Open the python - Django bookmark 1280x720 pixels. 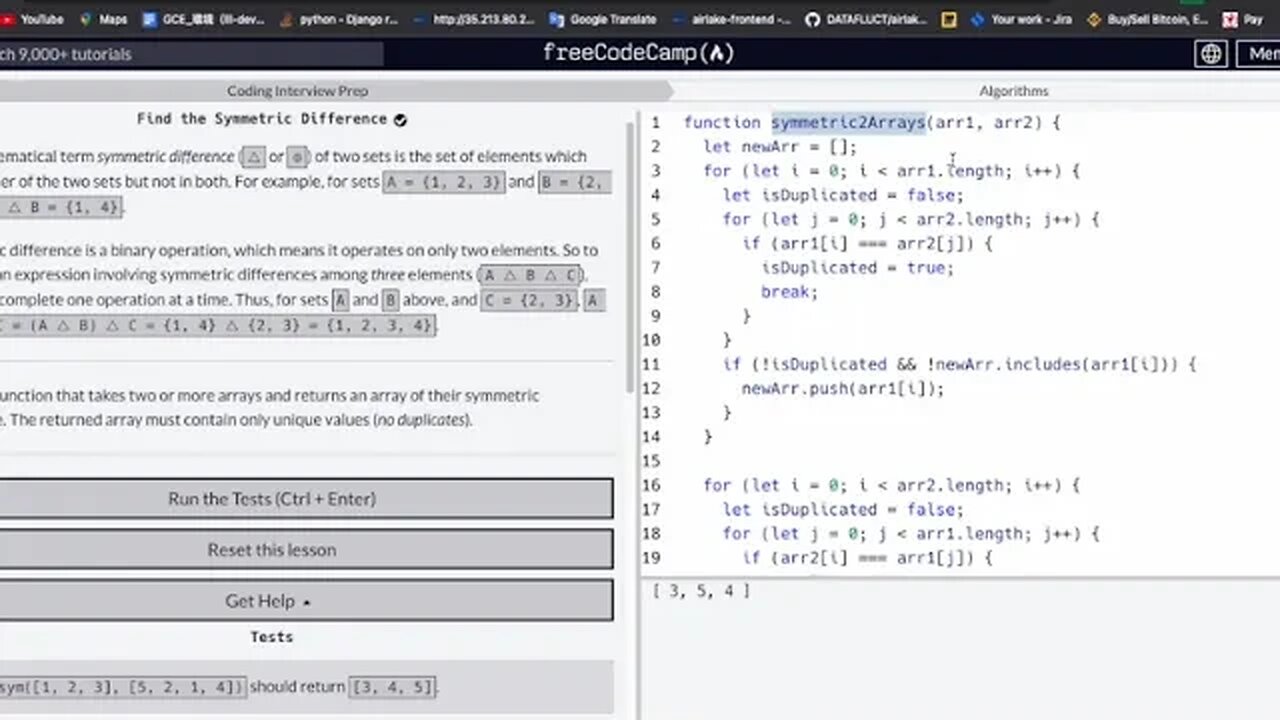click(341, 19)
